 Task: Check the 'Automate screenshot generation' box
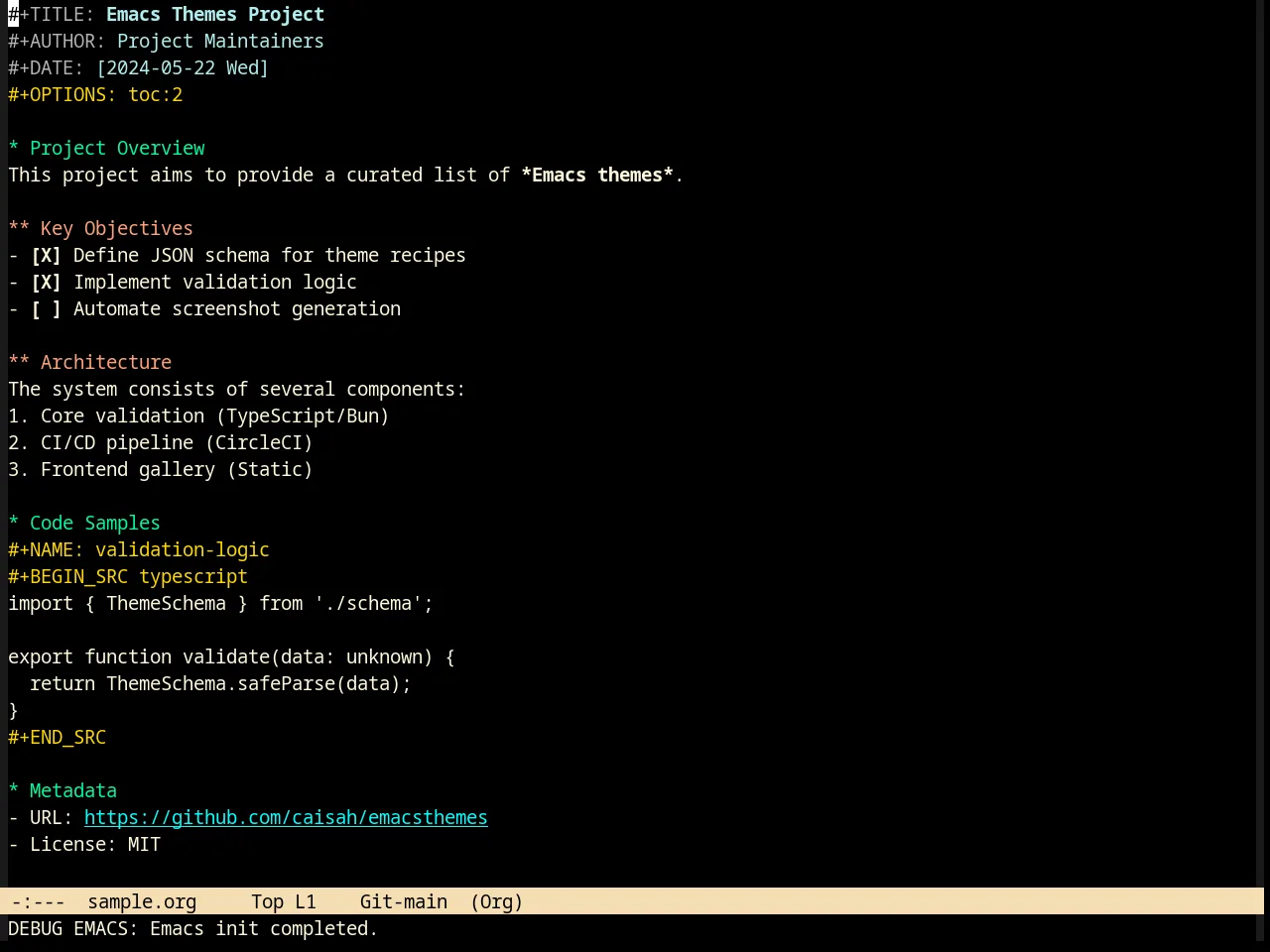point(46,308)
